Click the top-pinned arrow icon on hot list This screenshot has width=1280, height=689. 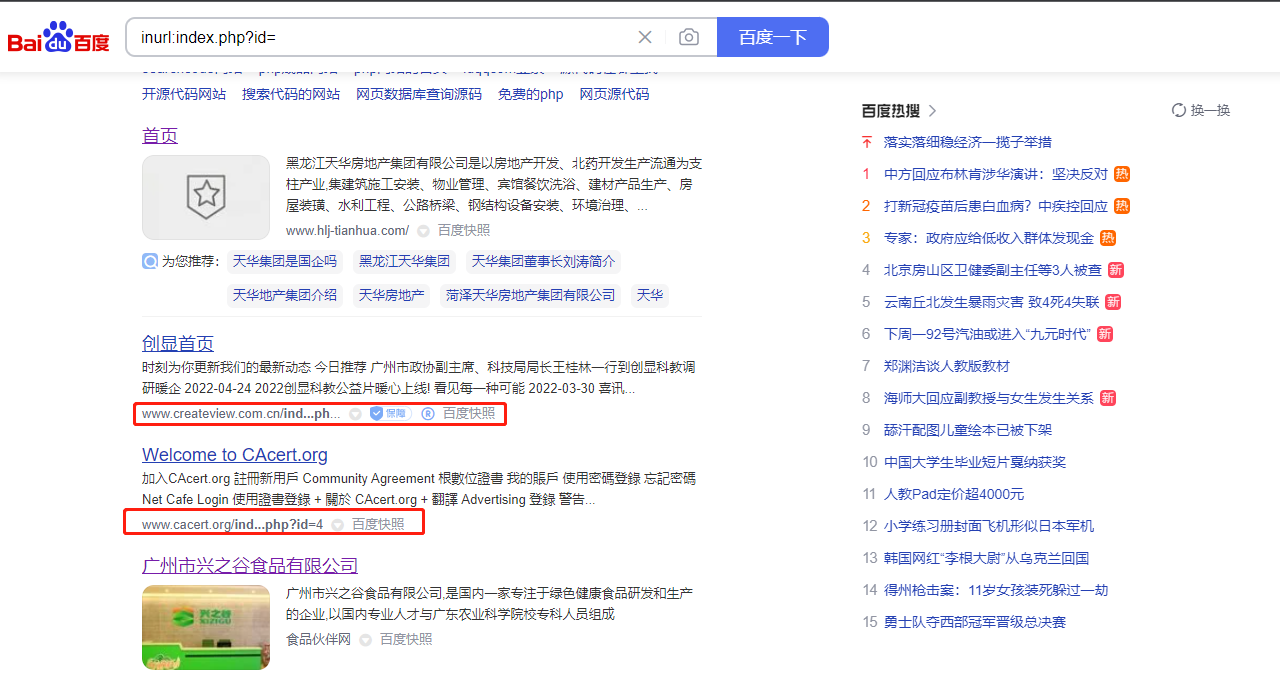pos(867,142)
